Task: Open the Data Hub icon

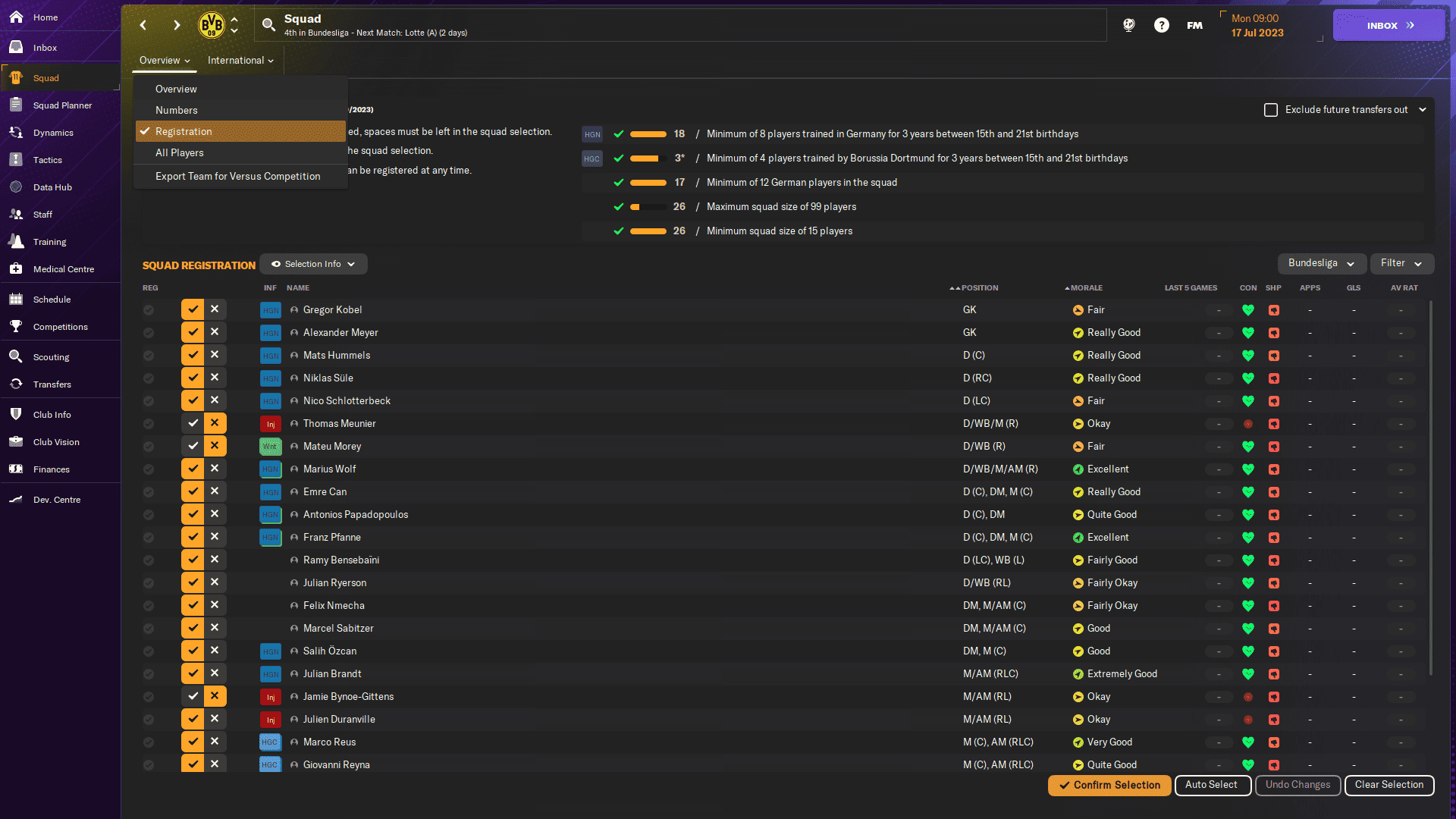Action: 16,187
